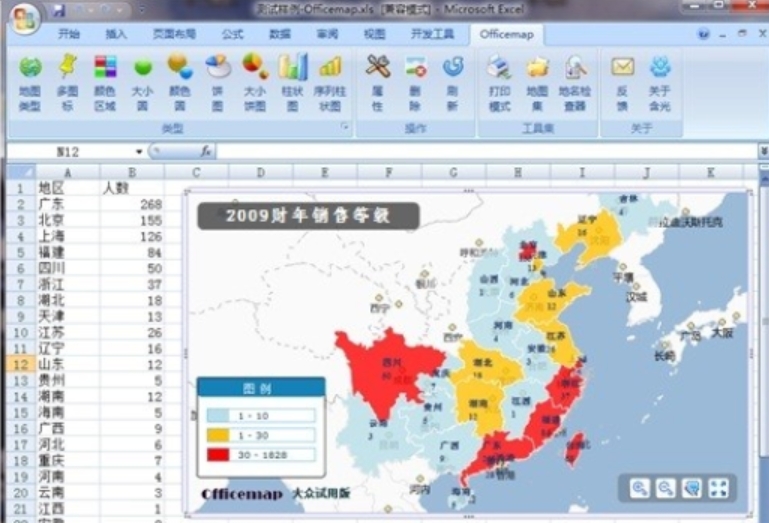Click the 反馈 feedback button
The image size is (769, 523).
click(623, 79)
